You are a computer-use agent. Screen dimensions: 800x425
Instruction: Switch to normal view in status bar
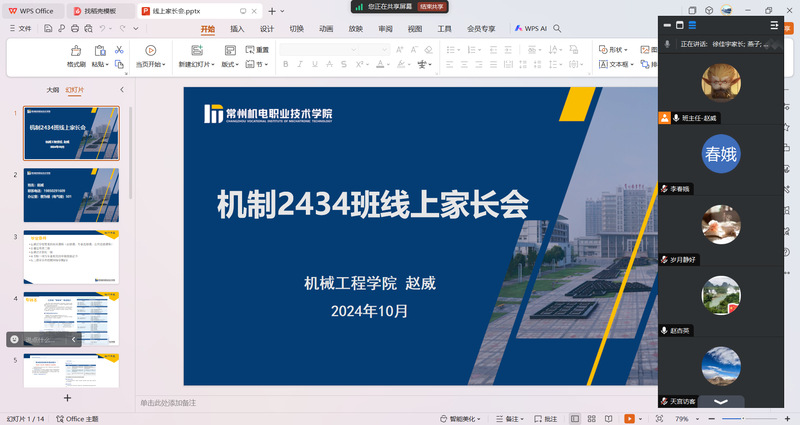pos(574,418)
